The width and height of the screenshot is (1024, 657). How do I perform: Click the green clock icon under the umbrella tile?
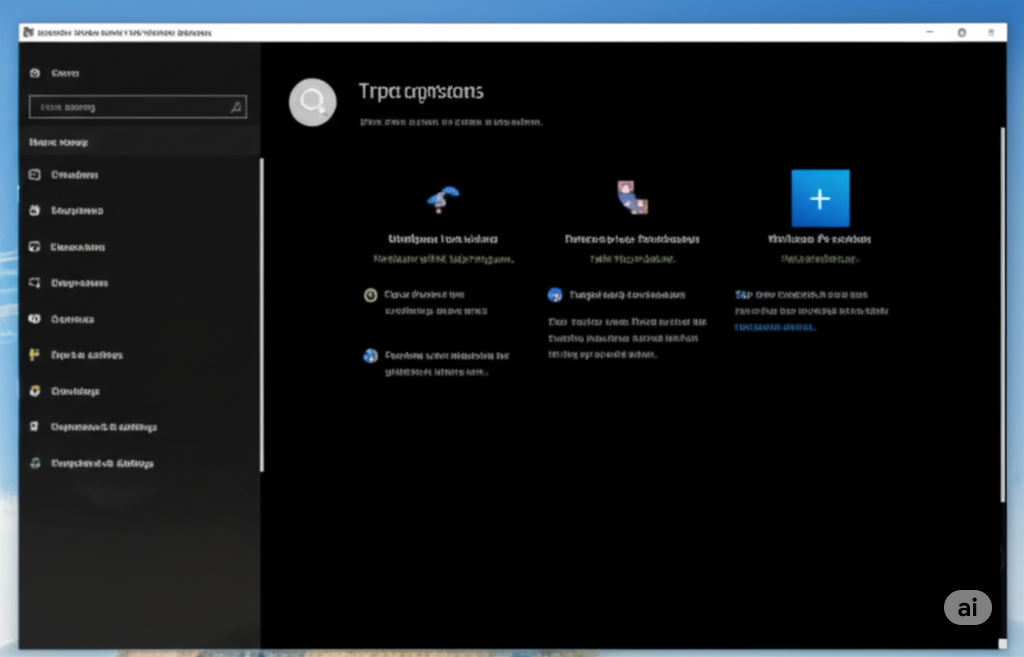370,295
